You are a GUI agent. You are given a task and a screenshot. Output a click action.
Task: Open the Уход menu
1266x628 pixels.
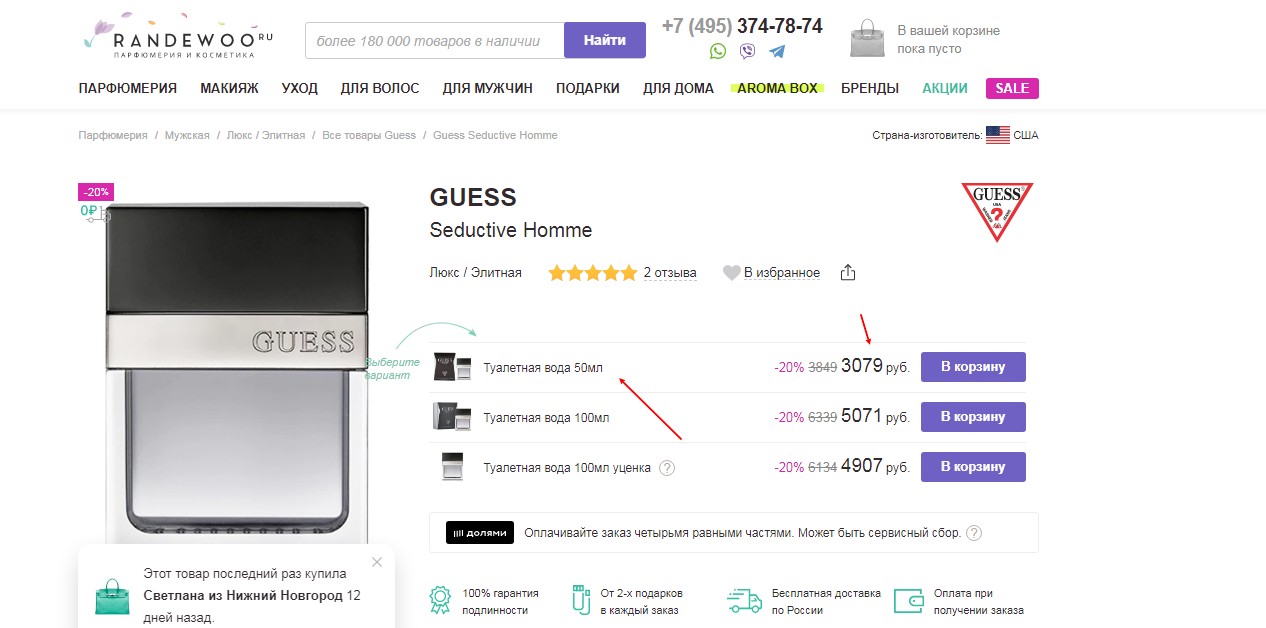[x=300, y=88]
